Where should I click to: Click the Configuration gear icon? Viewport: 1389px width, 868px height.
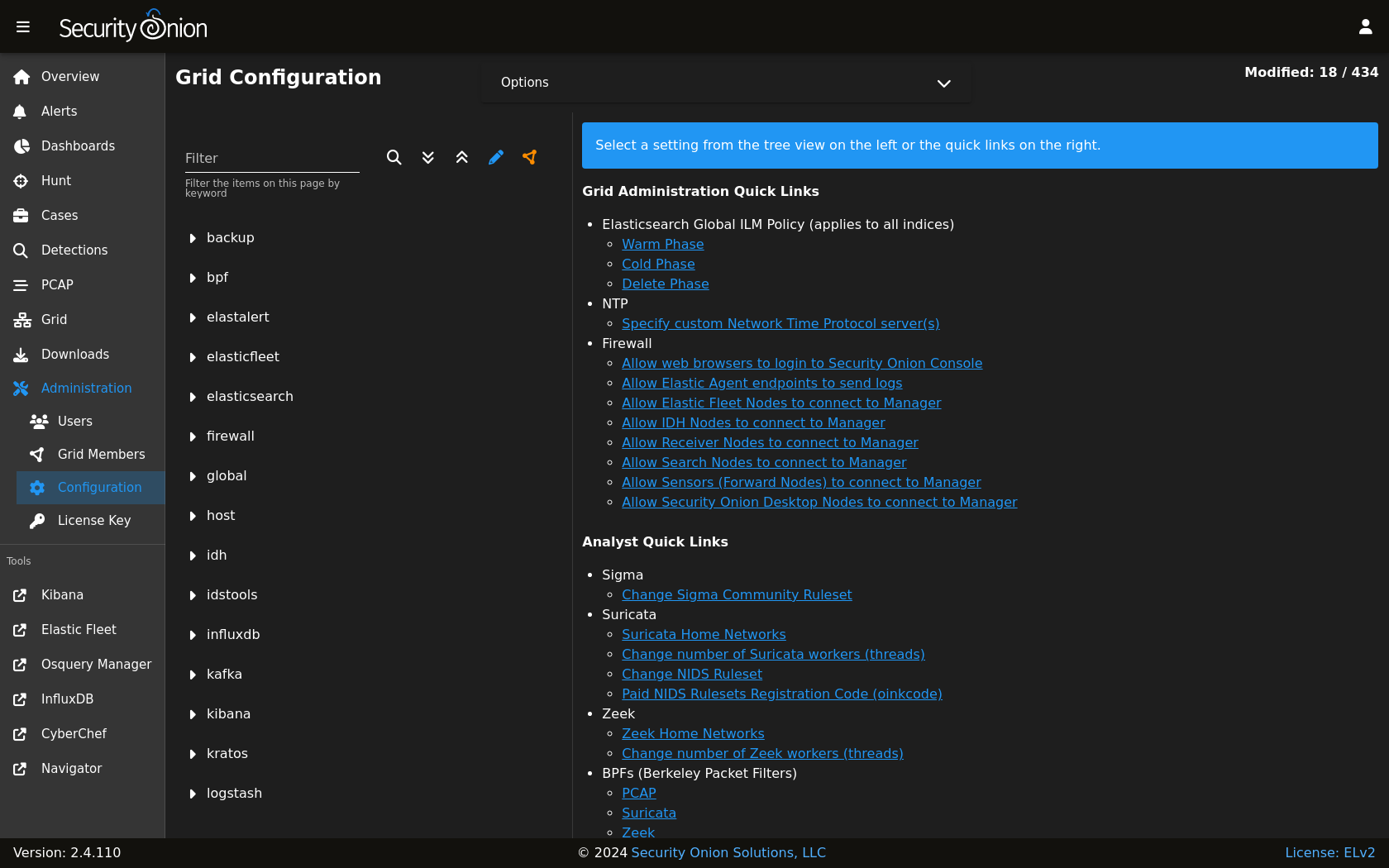click(37, 488)
